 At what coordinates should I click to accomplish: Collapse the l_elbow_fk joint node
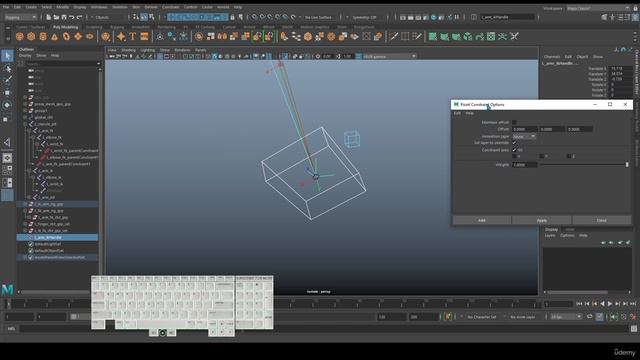[33, 138]
